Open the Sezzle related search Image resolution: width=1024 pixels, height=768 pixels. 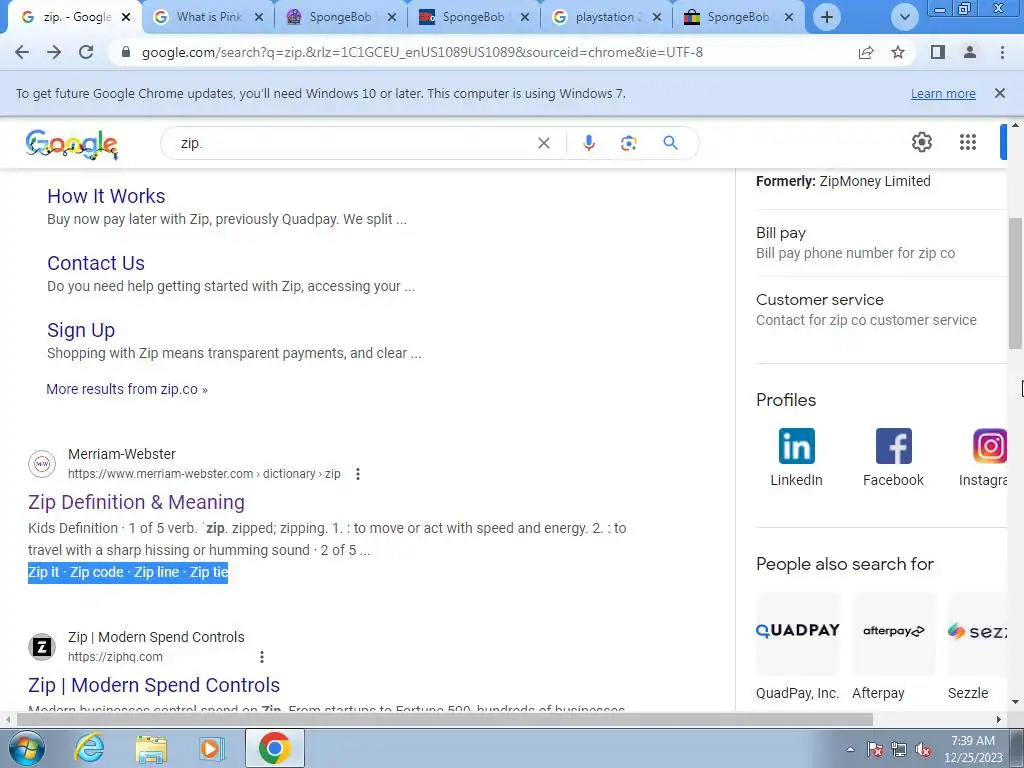click(978, 647)
